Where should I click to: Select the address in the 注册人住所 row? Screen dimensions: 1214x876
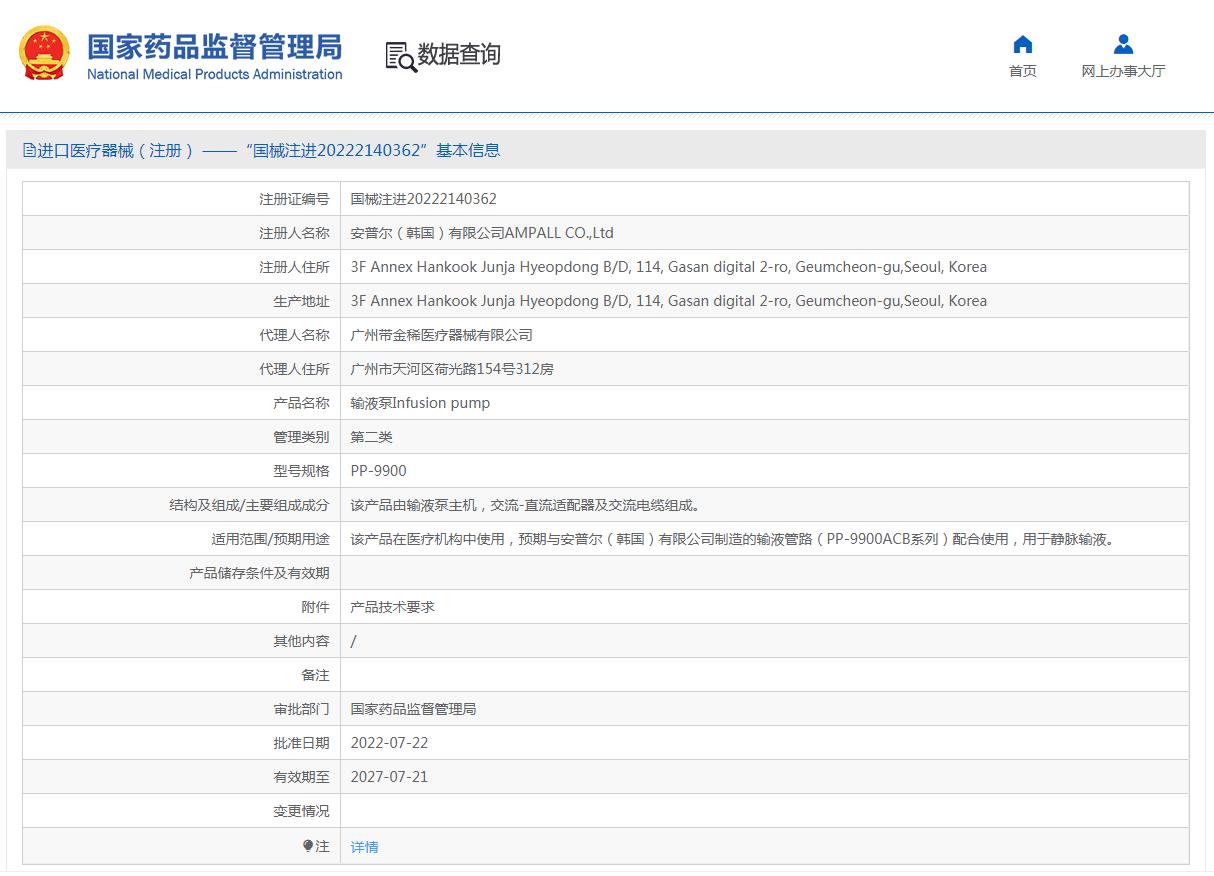pos(668,267)
